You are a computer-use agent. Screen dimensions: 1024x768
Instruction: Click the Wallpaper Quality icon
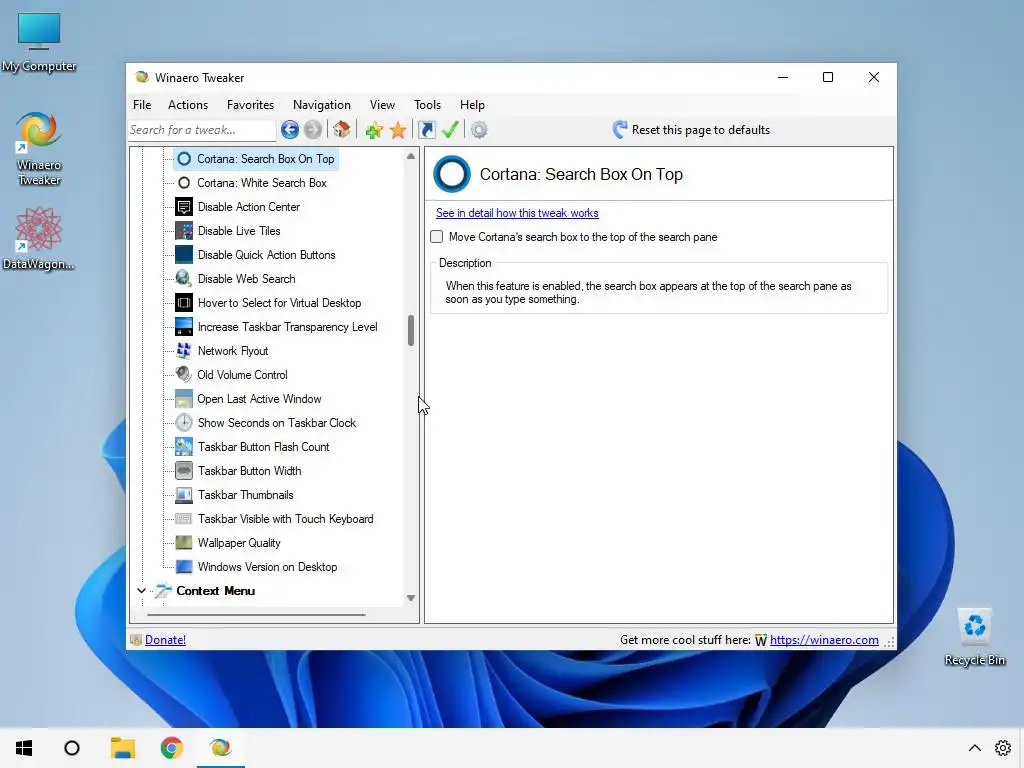point(184,543)
